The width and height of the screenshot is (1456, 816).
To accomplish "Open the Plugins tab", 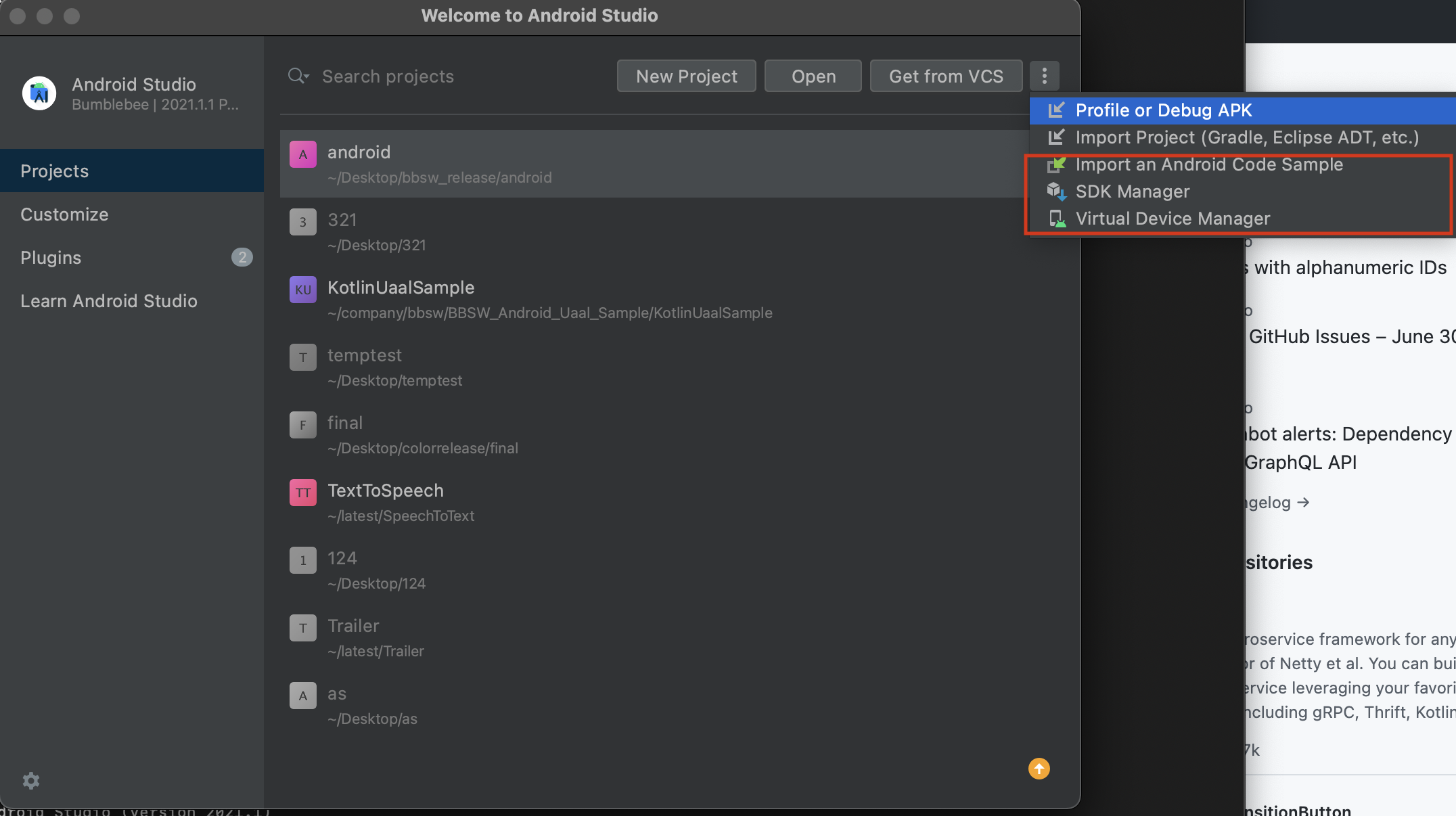I will tap(51, 258).
